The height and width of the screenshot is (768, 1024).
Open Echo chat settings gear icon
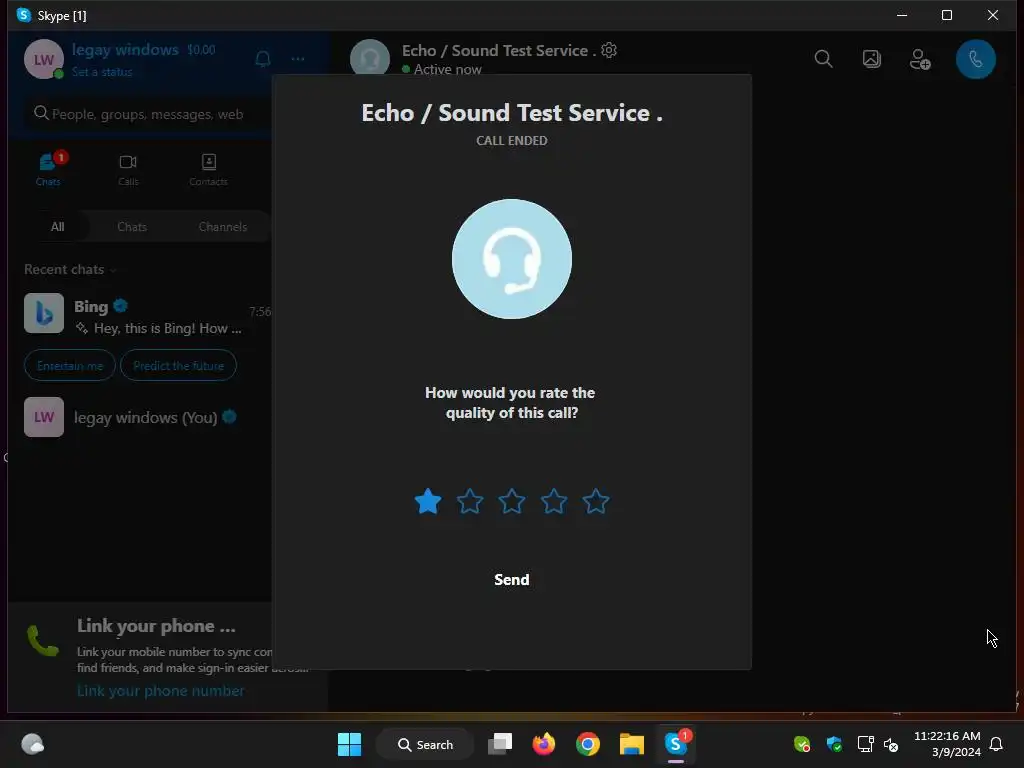click(609, 50)
